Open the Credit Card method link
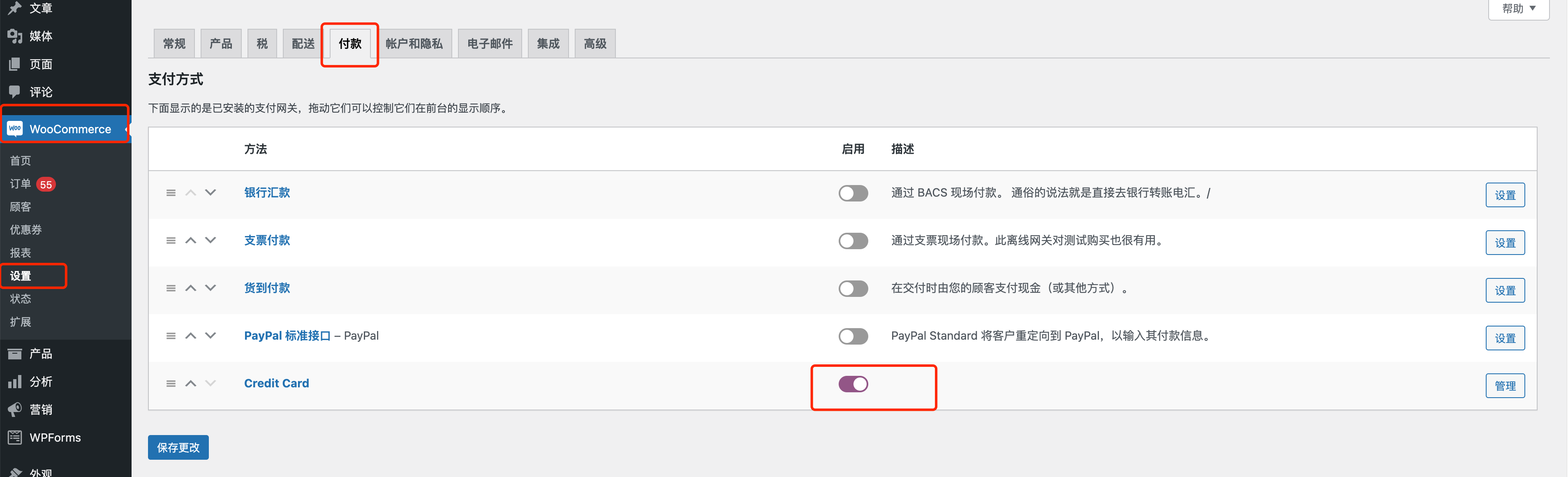 [x=276, y=384]
